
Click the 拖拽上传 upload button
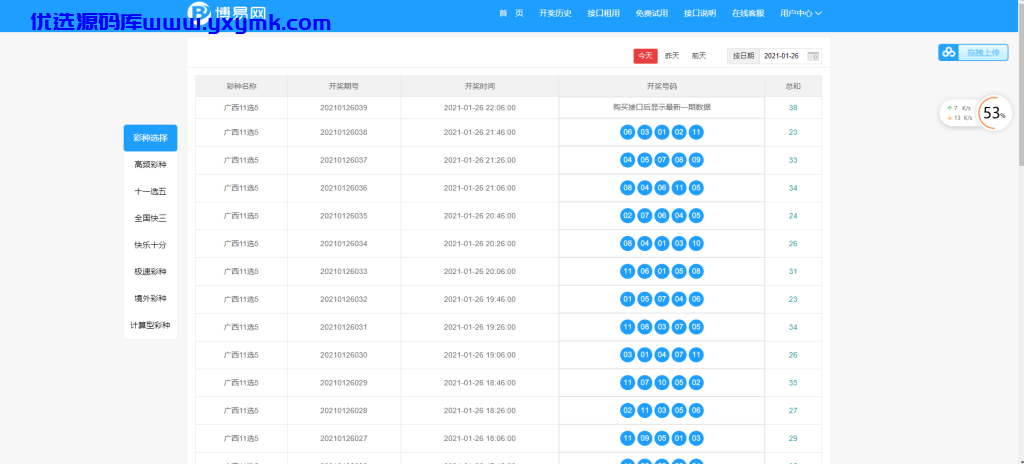(973, 52)
